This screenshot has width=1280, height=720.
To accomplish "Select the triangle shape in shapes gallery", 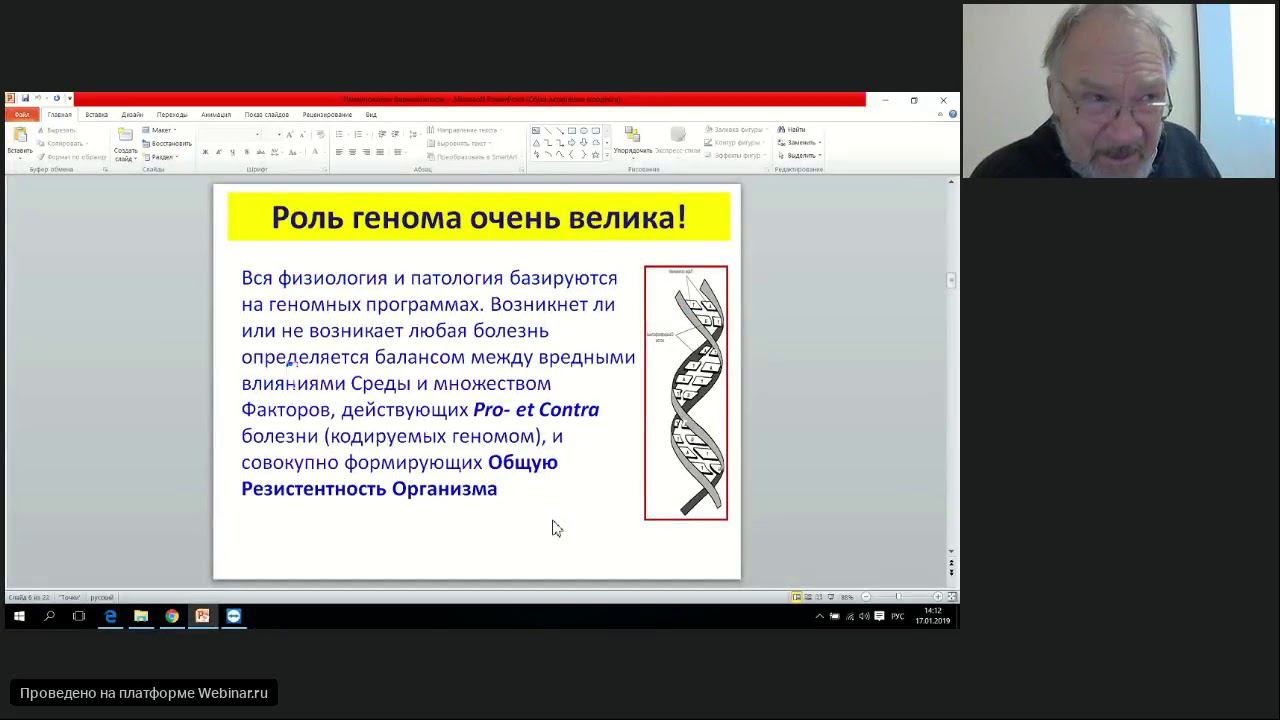I will click(x=536, y=143).
